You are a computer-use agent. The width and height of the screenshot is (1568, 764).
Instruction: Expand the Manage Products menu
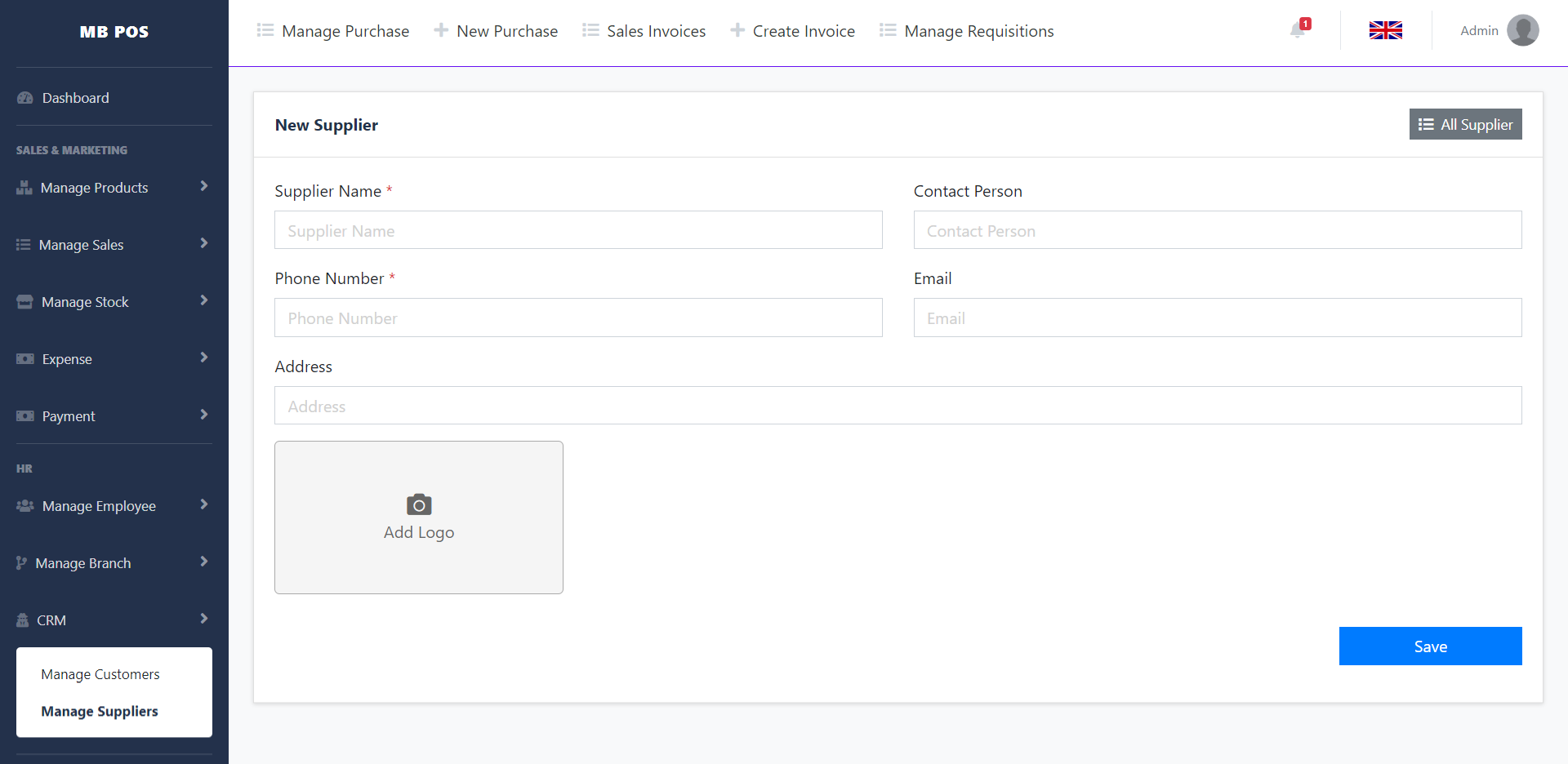pyautogui.click(x=95, y=187)
